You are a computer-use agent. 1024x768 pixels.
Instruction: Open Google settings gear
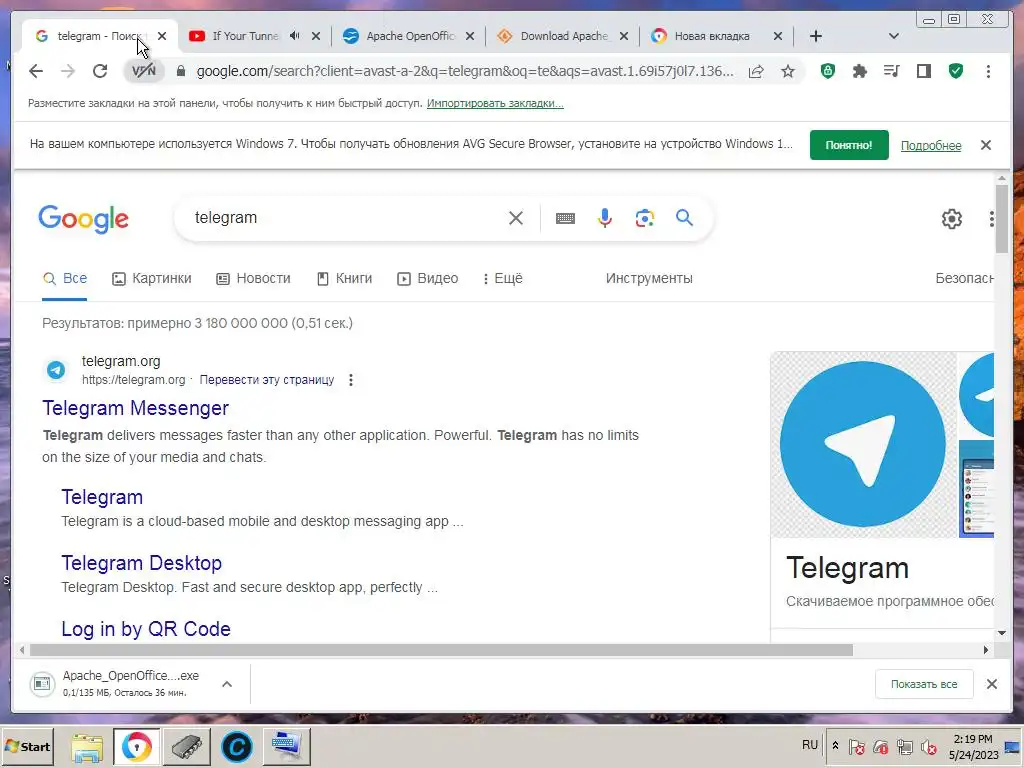pyautogui.click(x=952, y=219)
